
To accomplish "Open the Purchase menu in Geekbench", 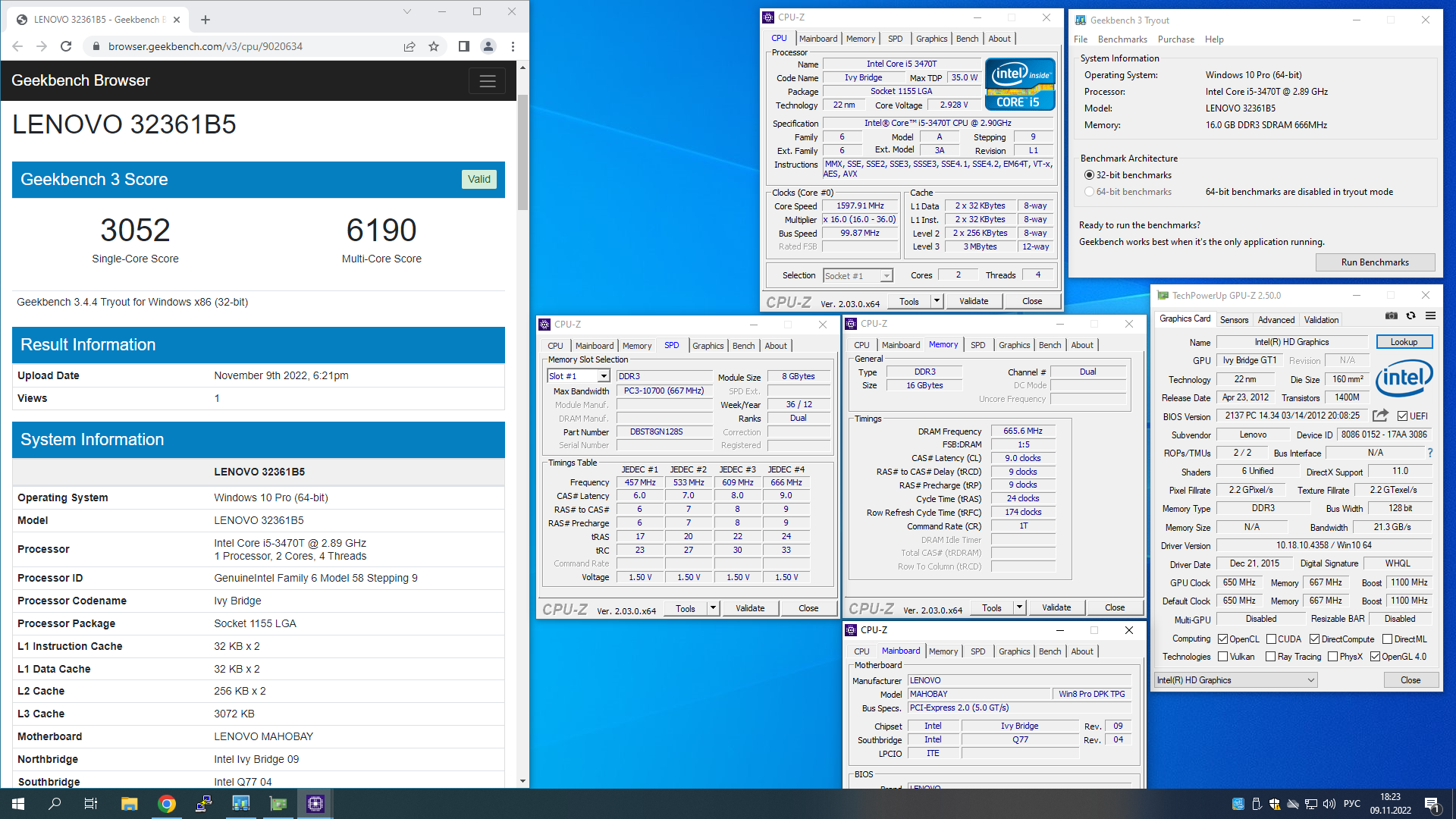I will [x=1176, y=39].
